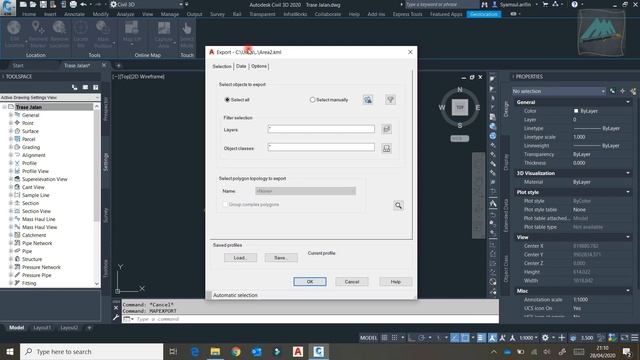Open the Toolspace Survey side tab
The height and width of the screenshot is (360, 640).
106,215
